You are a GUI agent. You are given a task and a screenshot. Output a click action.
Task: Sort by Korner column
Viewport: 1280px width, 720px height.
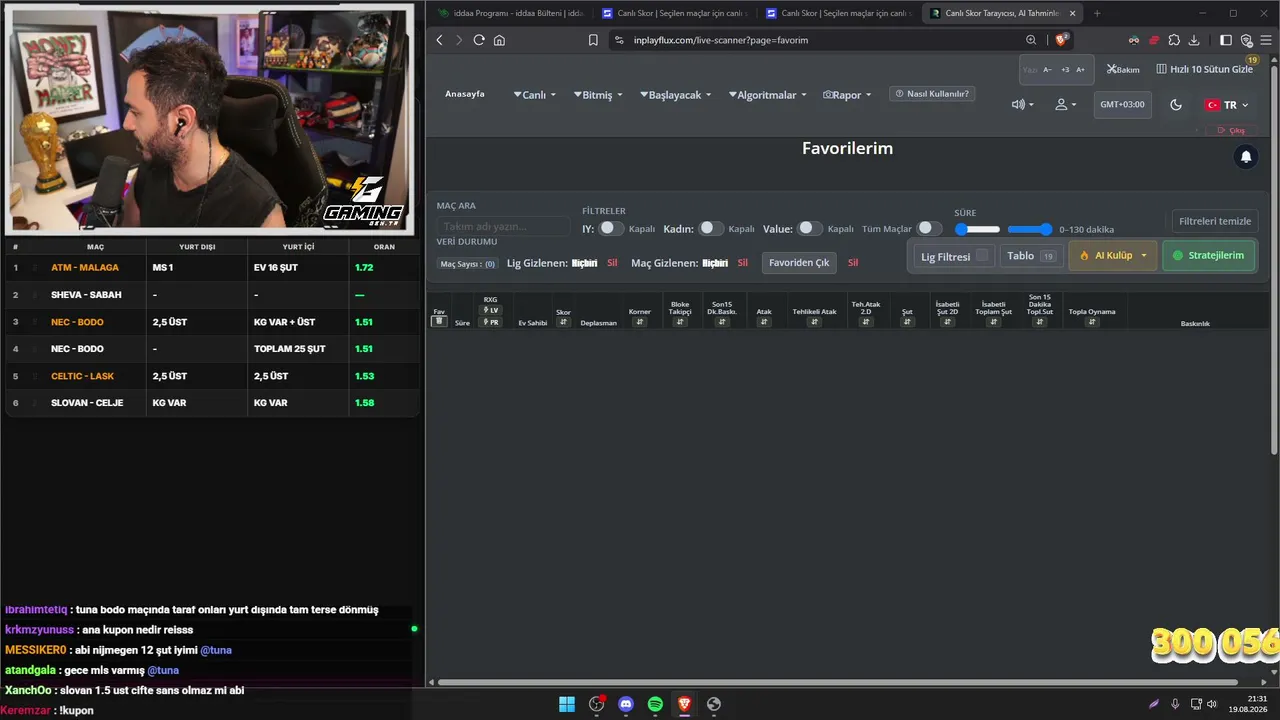(x=640, y=322)
